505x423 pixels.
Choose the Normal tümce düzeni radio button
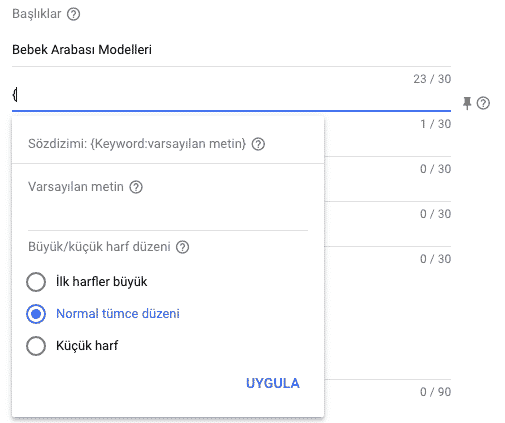coord(36,314)
